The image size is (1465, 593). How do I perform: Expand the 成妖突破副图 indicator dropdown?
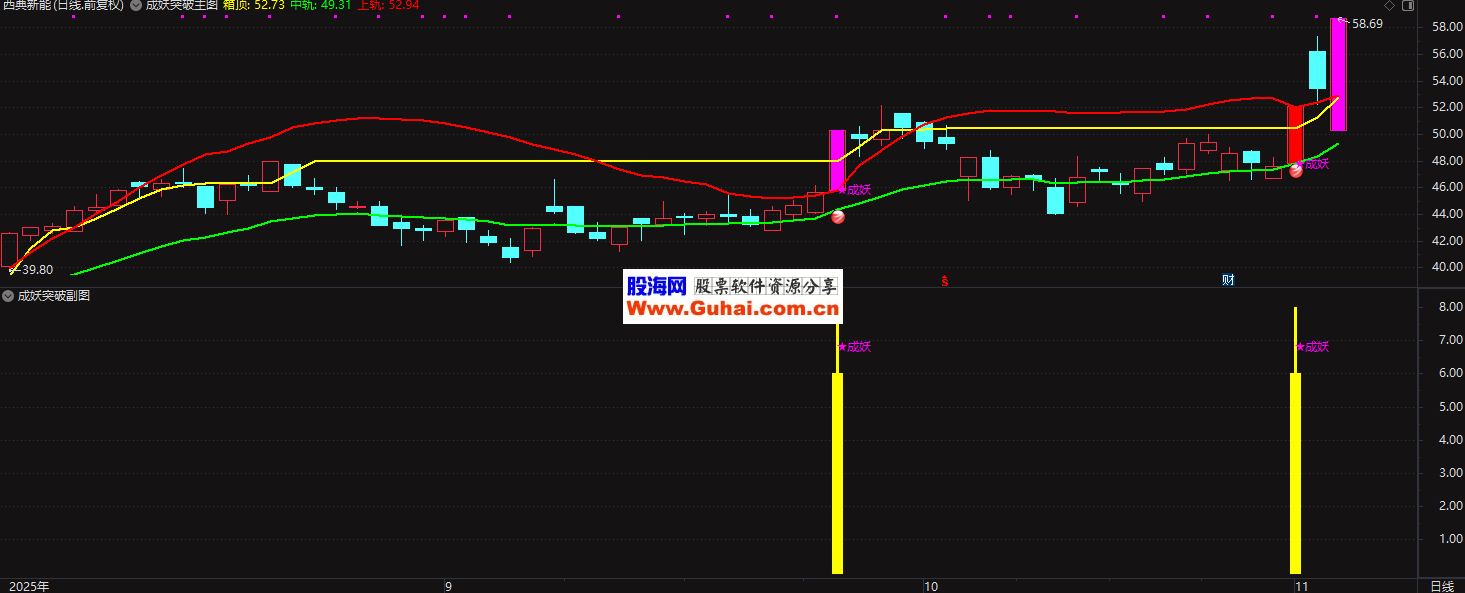click(x=8, y=296)
